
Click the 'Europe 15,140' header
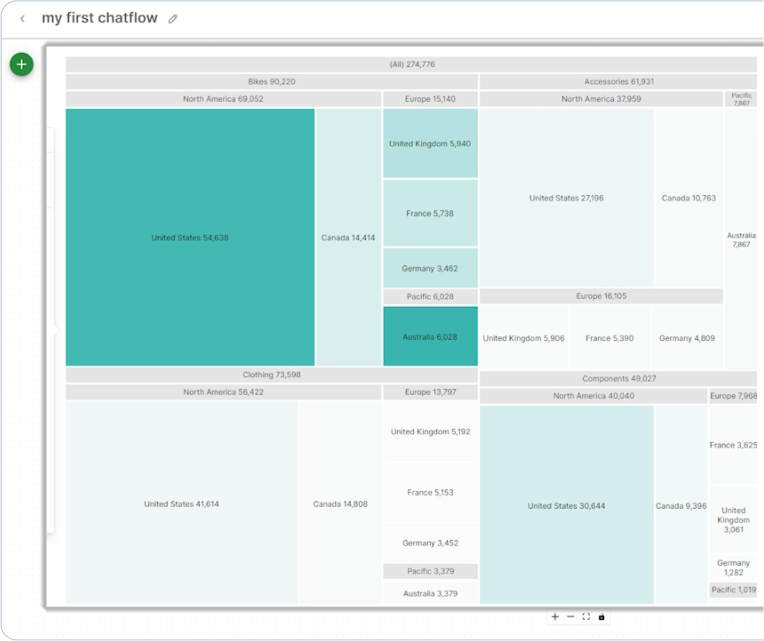430,99
